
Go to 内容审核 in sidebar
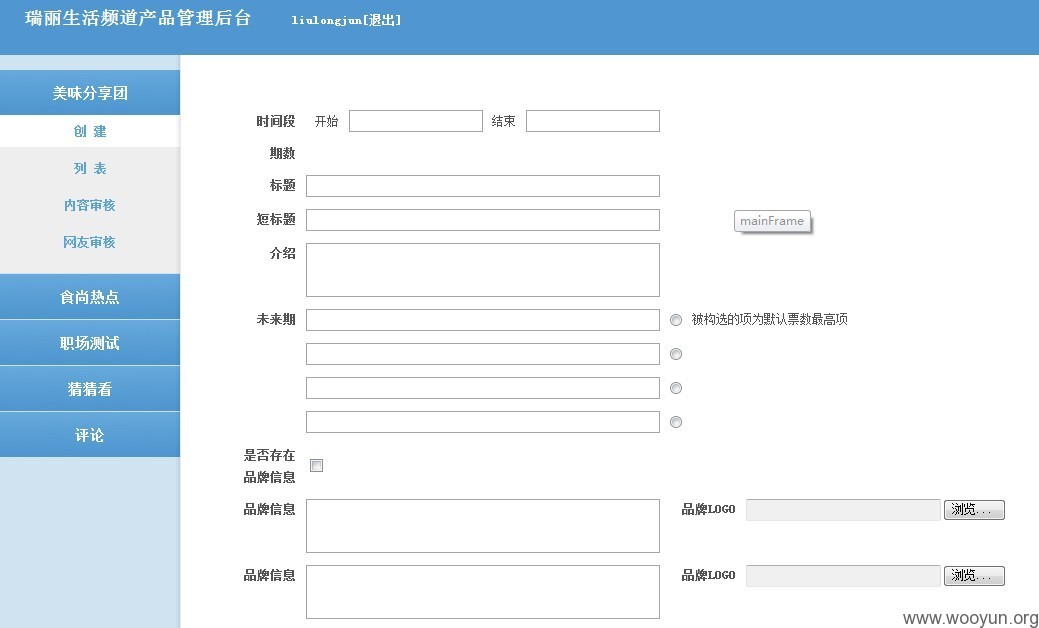click(x=89, y=205)
